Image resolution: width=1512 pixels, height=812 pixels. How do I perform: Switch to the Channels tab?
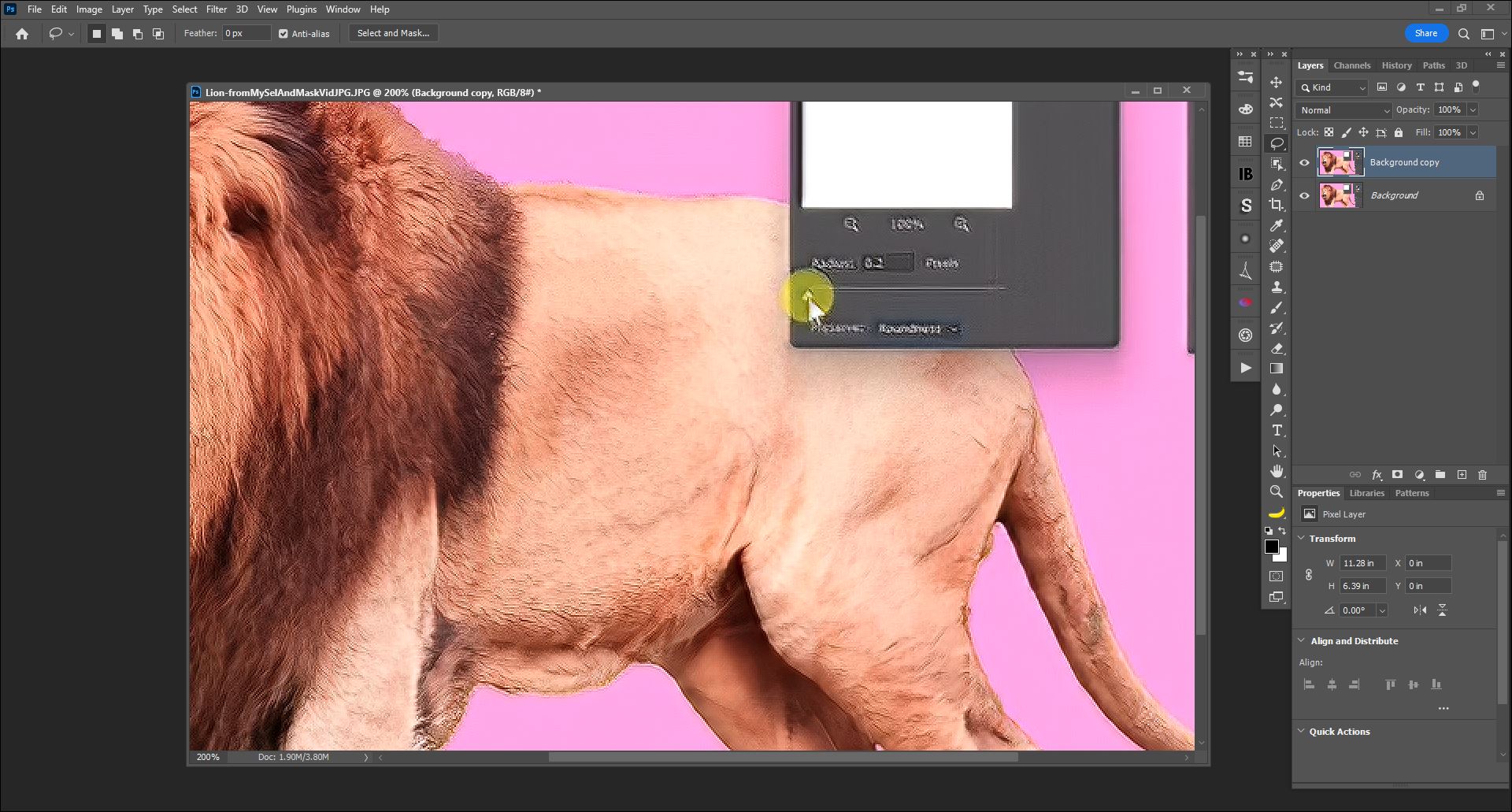click(1351, 65)
